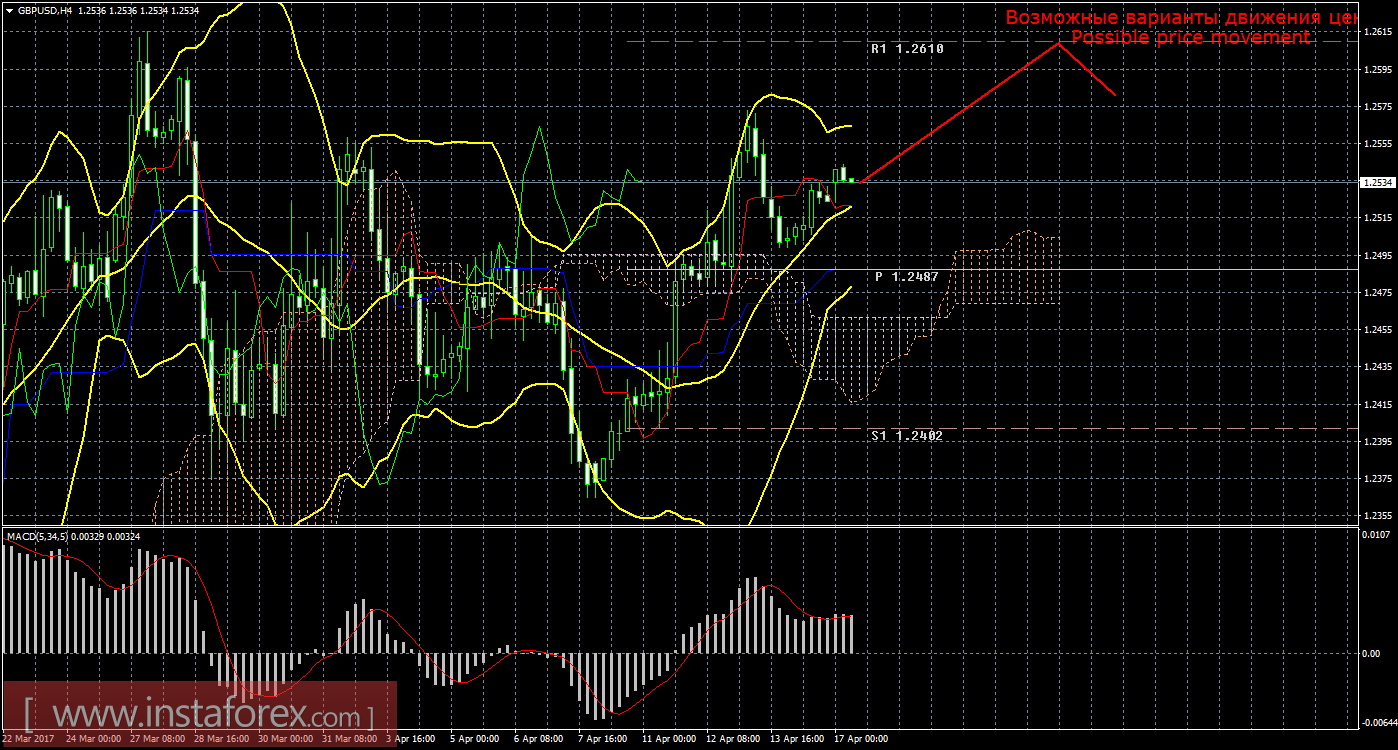Select the OHLC values 1.2536 1.2536 1.2534 1.2534
The height and width of the screenshot is (750, 1398).
pyautogui.click(x=141, y=10)
